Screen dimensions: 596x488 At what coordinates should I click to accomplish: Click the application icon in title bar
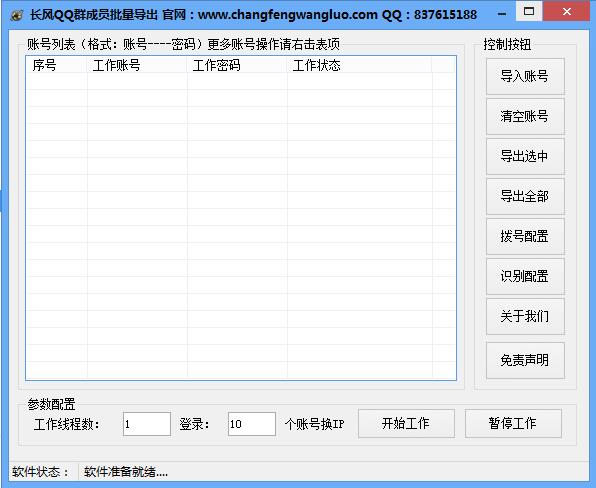16,15
